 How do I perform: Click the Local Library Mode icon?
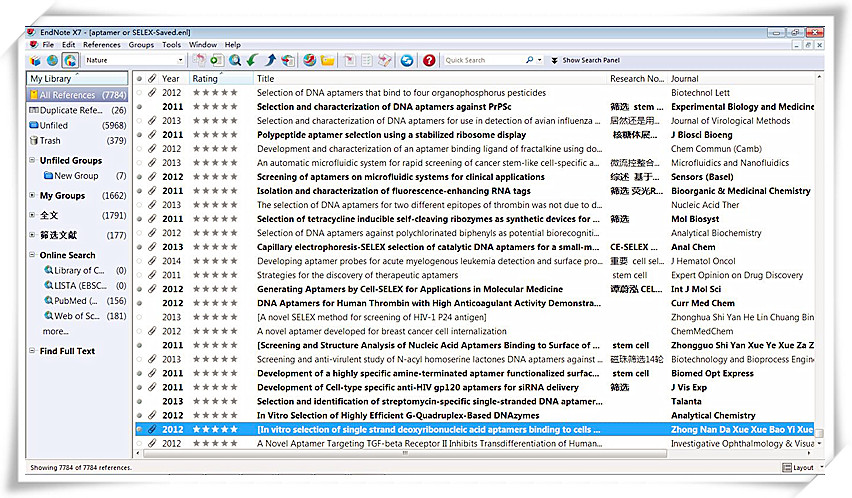(36, 60)
